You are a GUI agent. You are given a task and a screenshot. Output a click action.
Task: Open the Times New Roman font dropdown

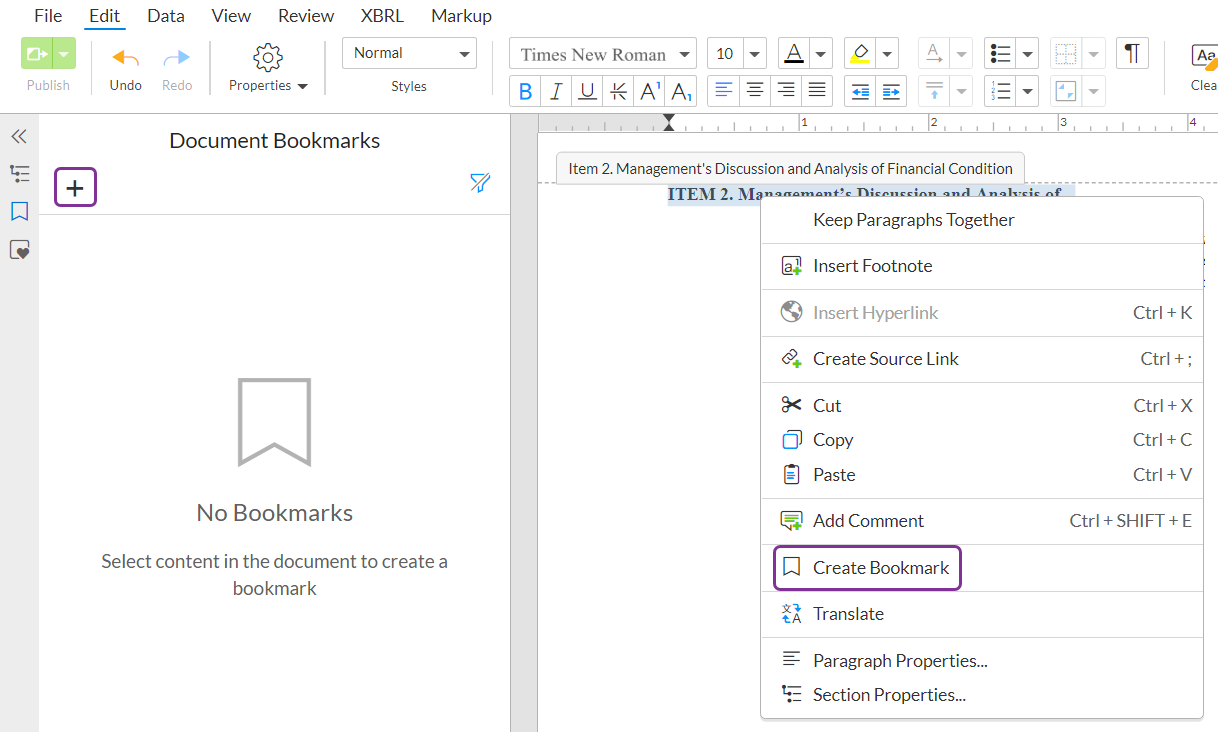[x=602, y=53]
